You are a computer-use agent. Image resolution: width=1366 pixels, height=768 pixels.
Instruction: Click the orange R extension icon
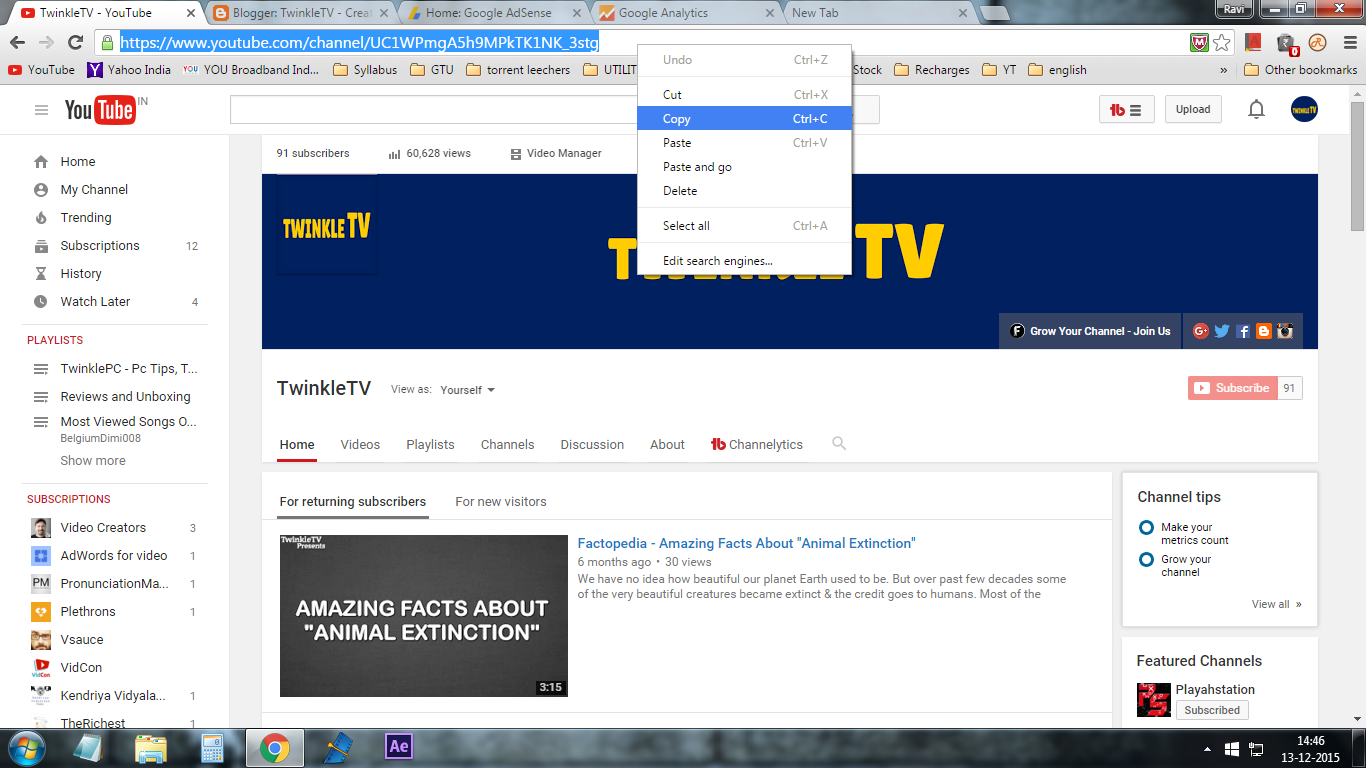(1317, 42)
